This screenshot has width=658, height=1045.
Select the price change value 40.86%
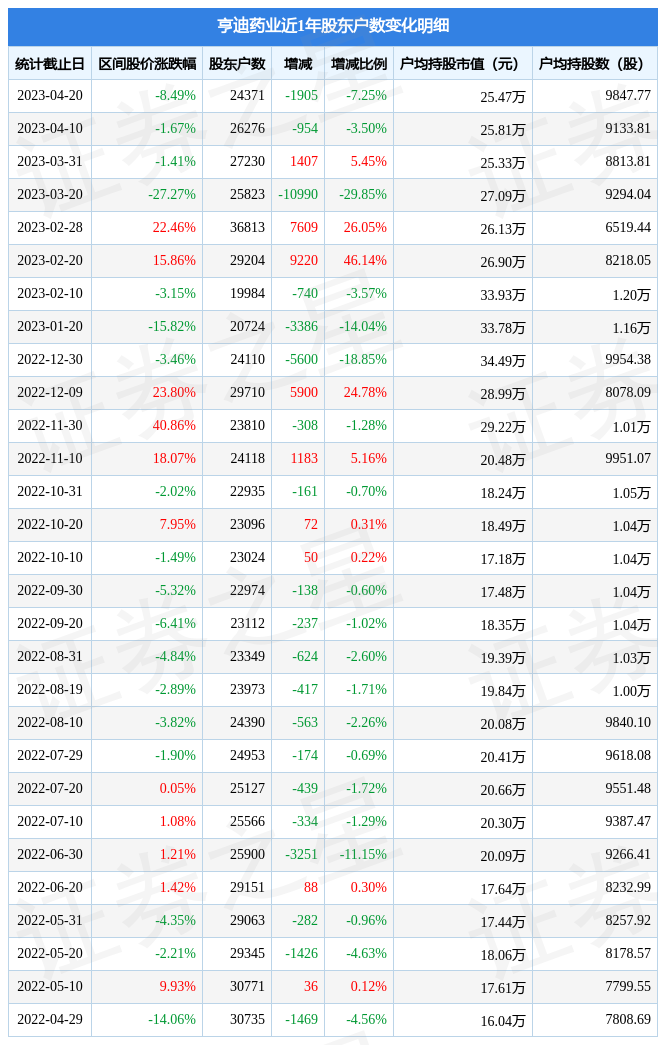[174, 425]
